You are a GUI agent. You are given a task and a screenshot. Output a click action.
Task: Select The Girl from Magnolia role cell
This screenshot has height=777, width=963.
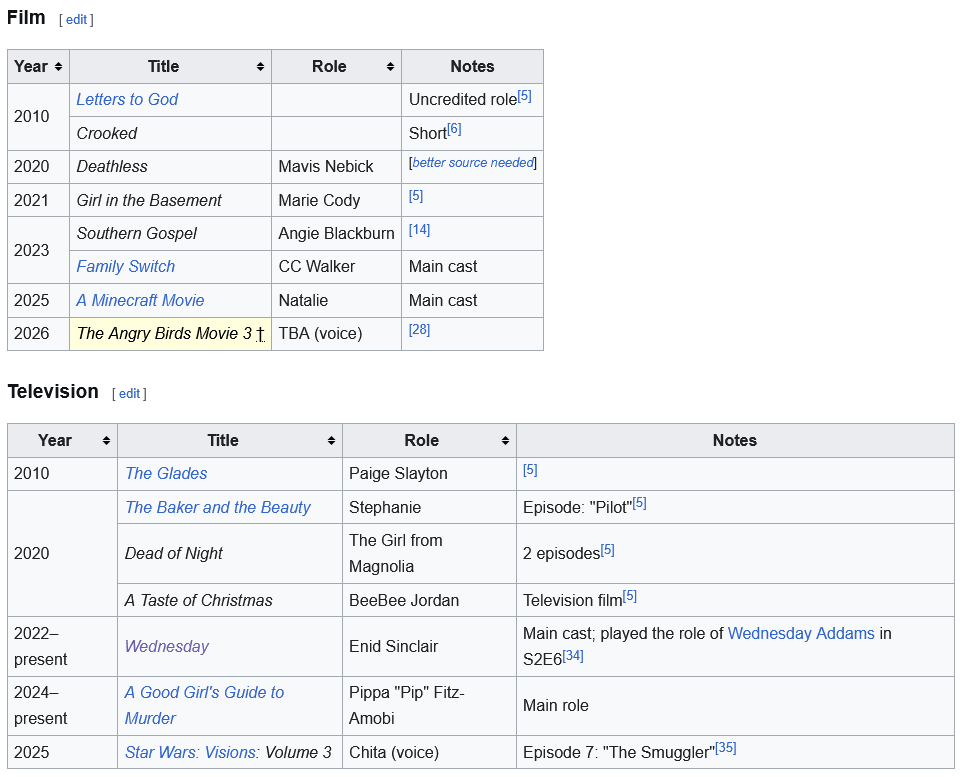[429, 553]
